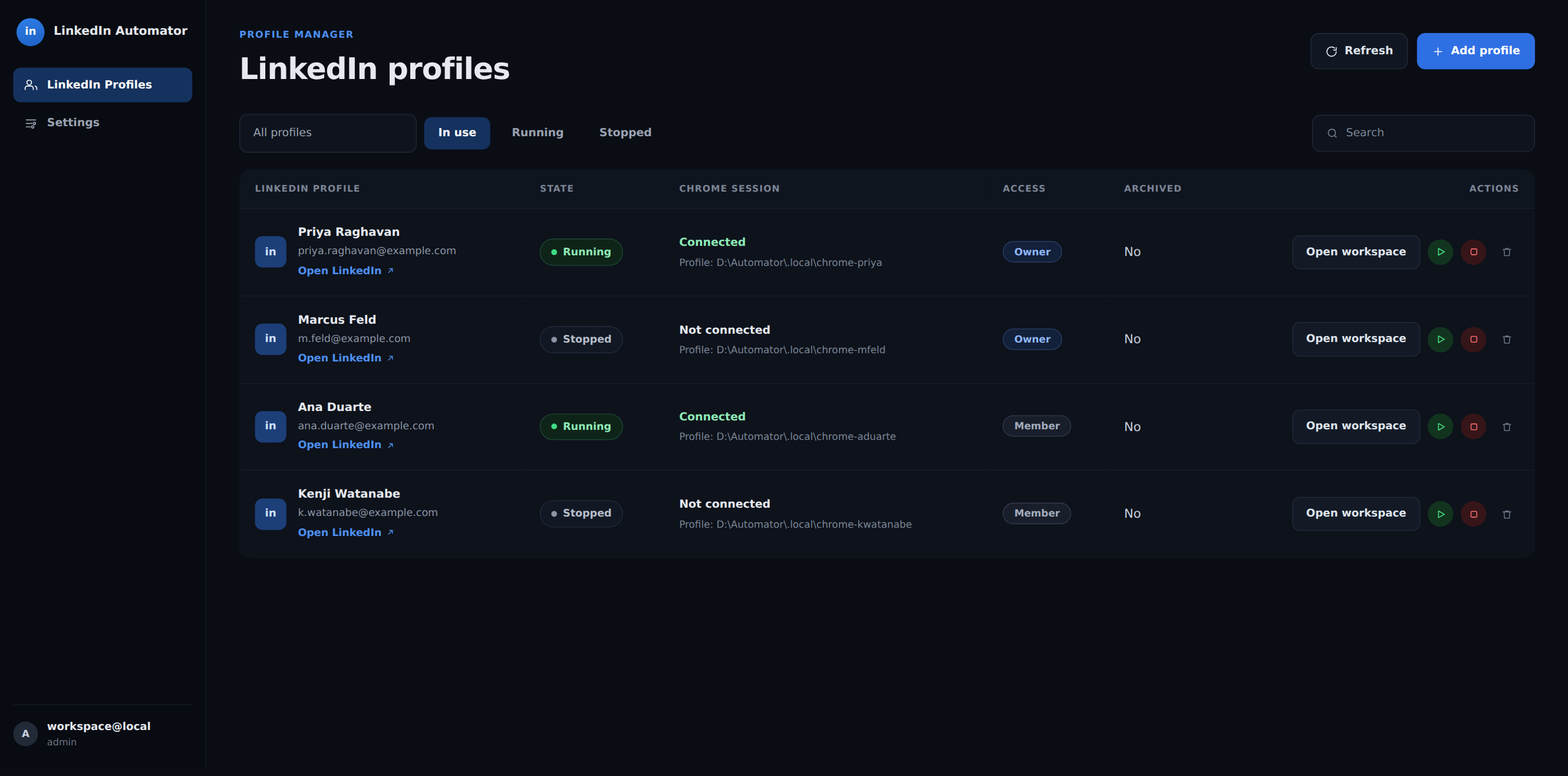Click the Add profile button
This screenshot has height=776, width=1568.
point(1475,51)
